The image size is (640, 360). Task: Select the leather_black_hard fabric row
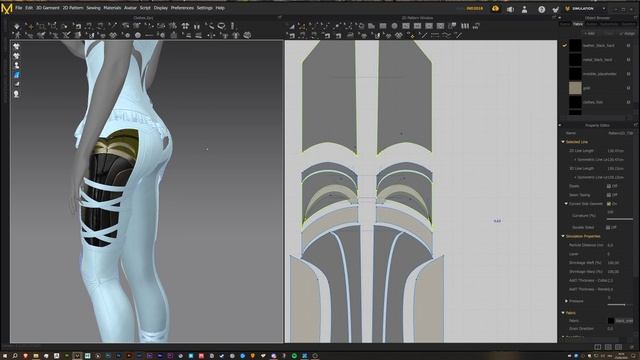[599, 46]
